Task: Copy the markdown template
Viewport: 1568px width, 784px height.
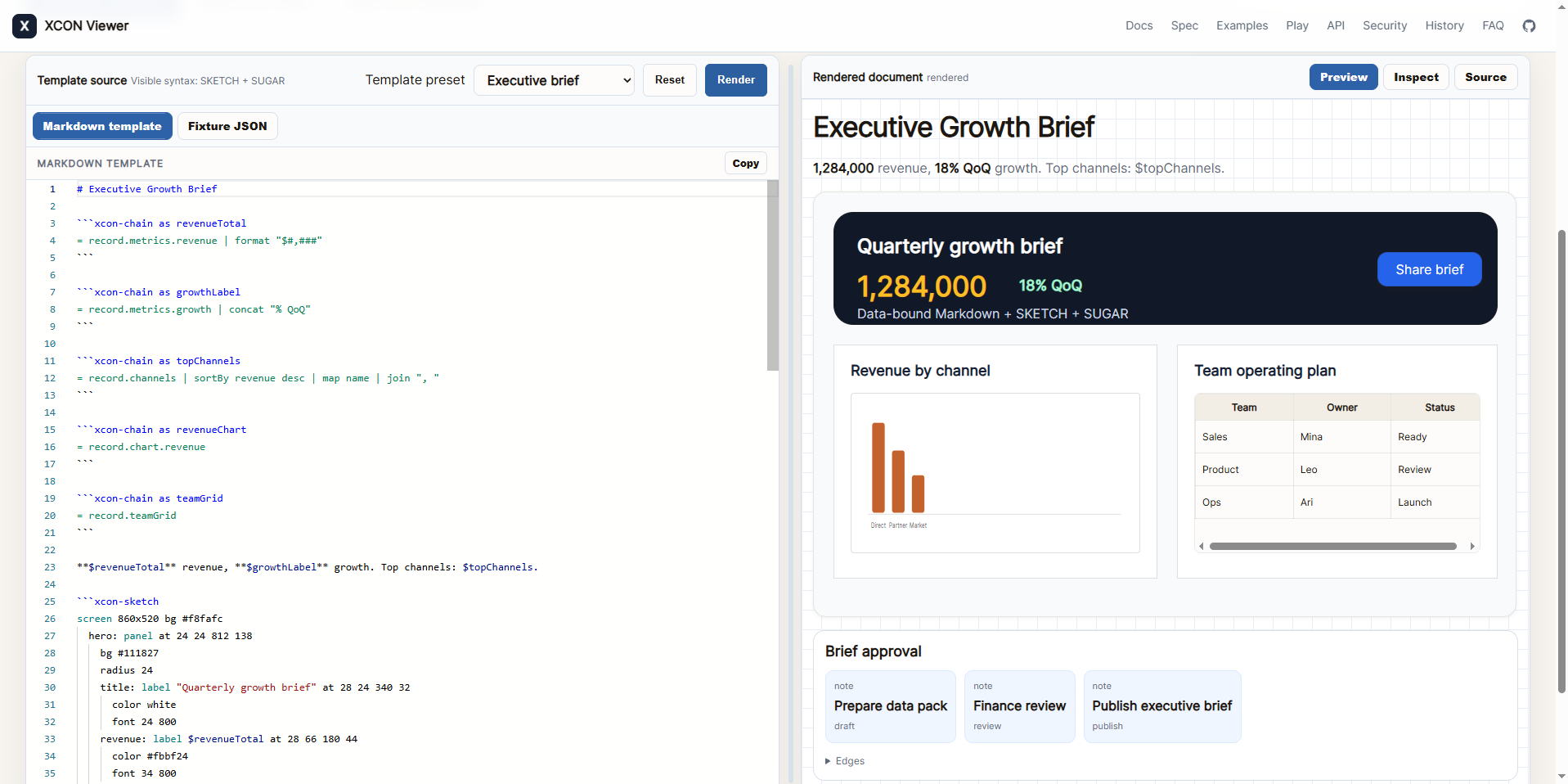Action: click(x=745, y=164)
